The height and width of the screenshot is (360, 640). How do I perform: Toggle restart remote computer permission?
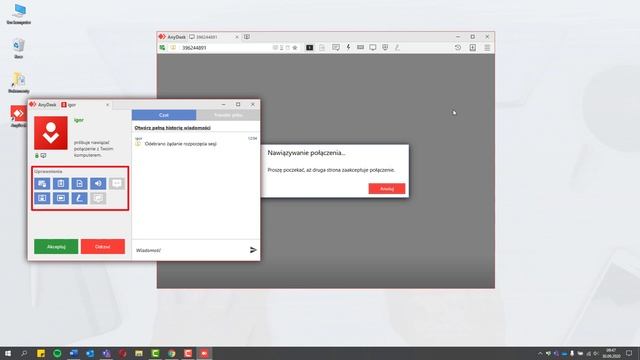(x=61, y=198)
